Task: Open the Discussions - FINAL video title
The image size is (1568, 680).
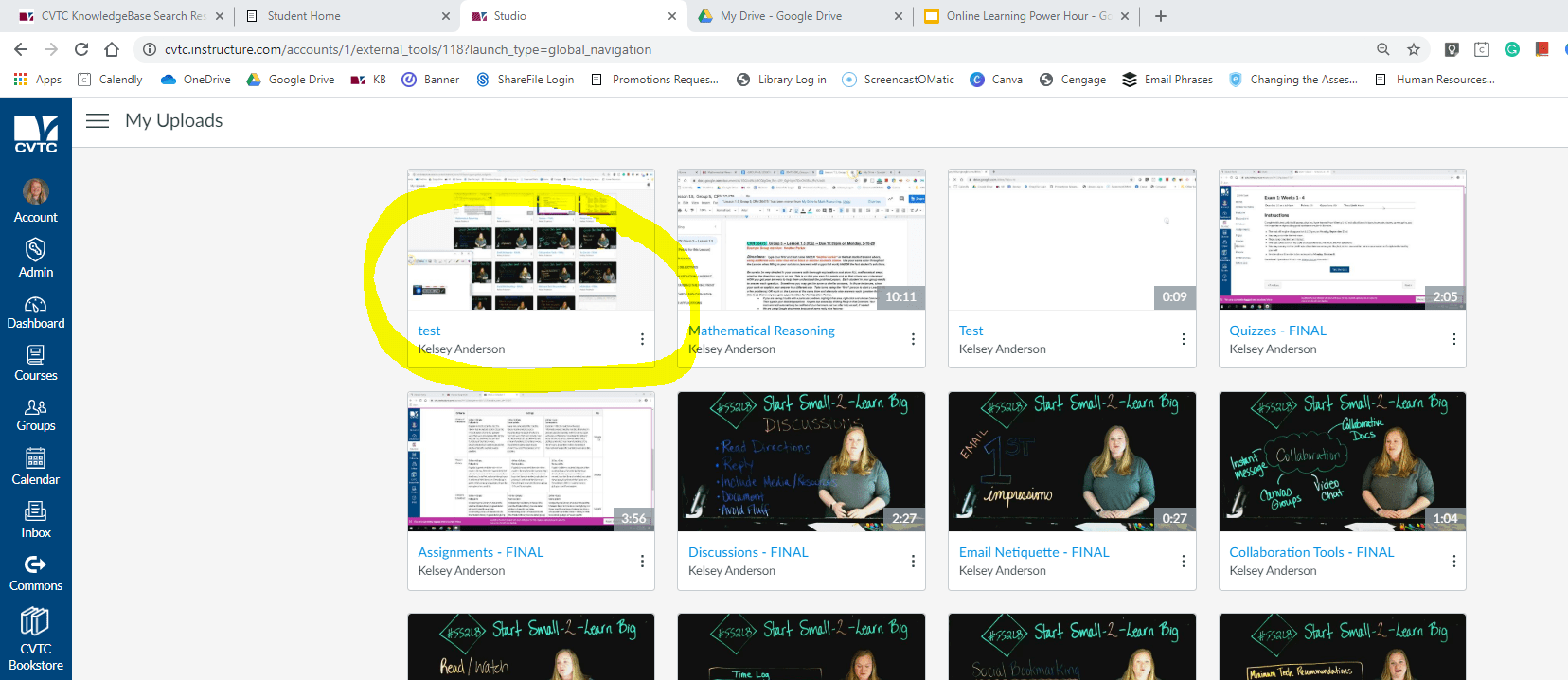Action: [x=748, y=552]
